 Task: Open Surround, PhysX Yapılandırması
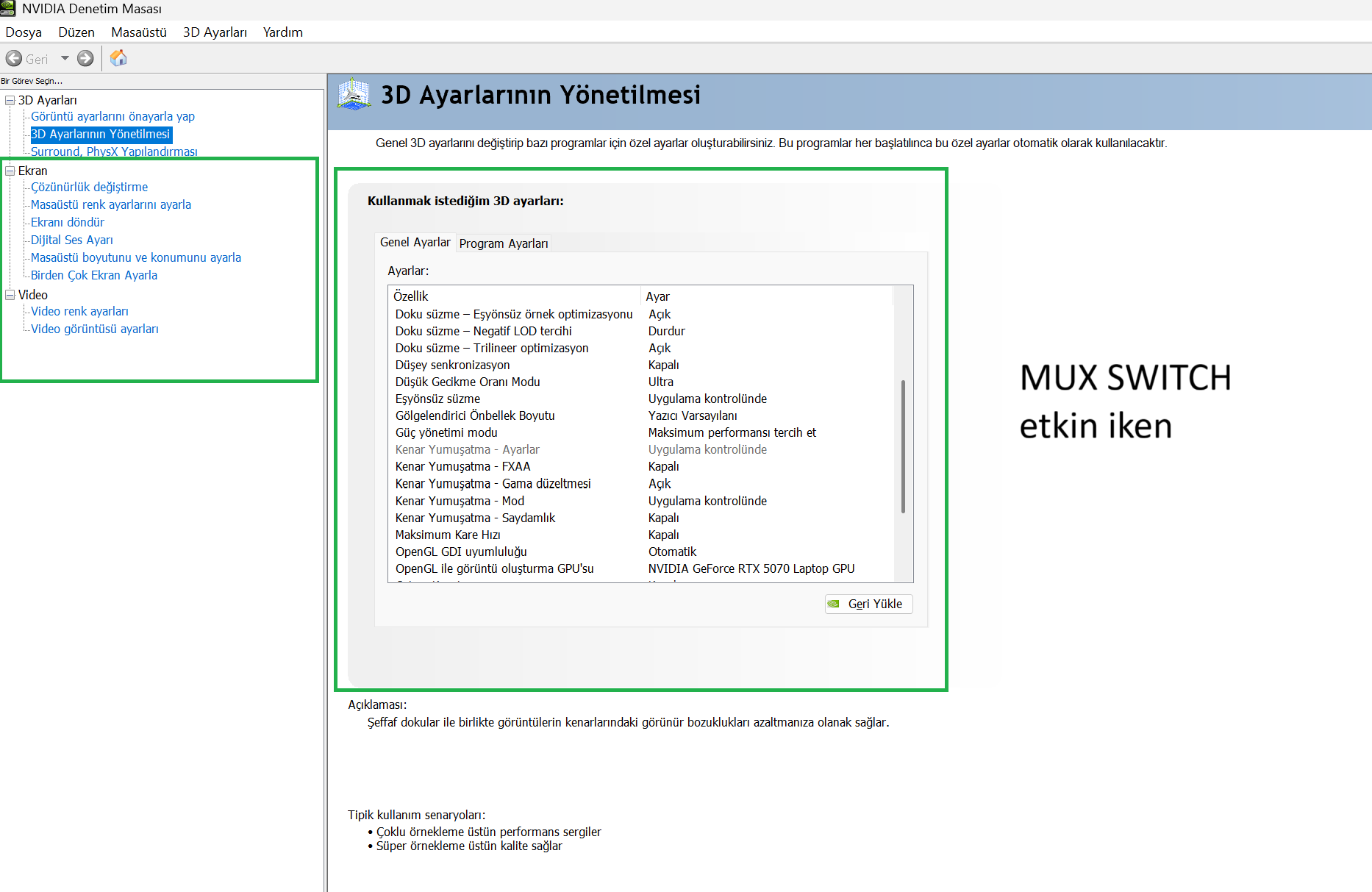point(114,151)
